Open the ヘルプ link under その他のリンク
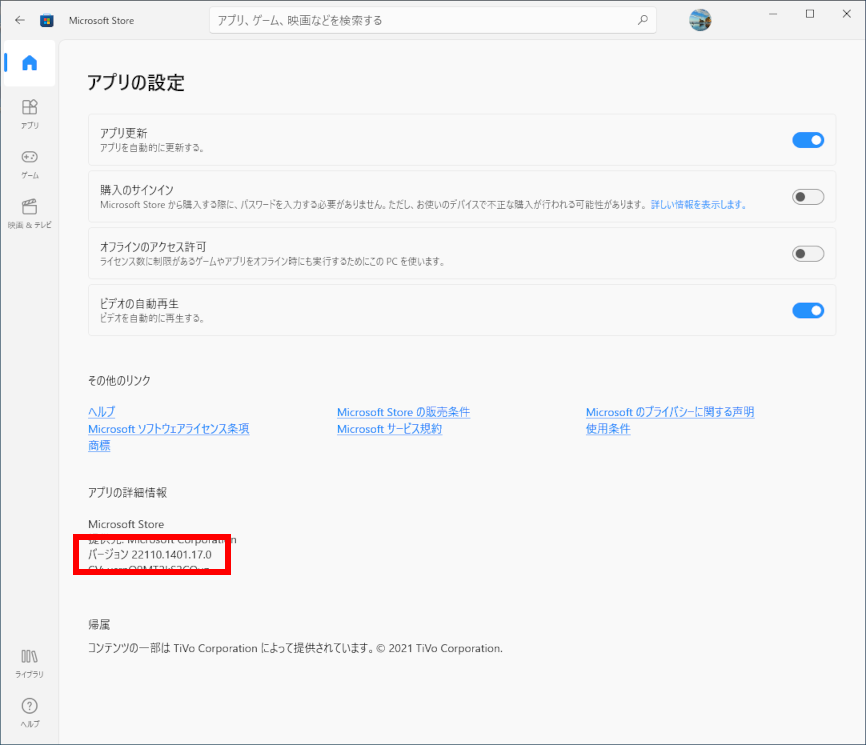The height and width of the screenshot is (745, 866). pyautogui.click(x=102, y=412)
